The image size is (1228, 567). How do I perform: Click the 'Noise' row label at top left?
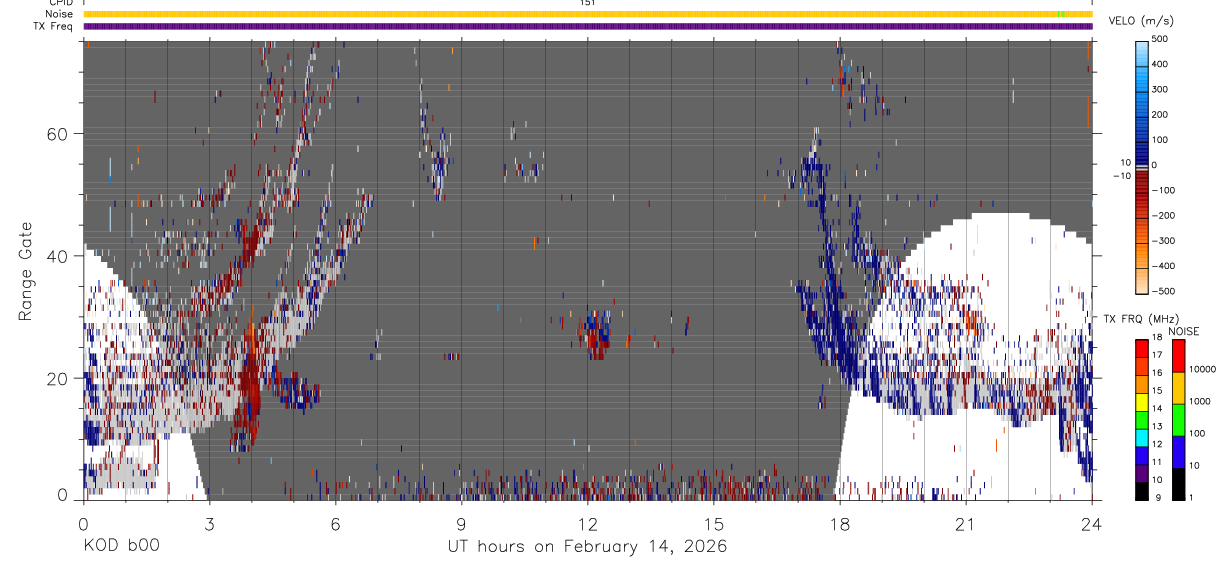point(59,14)
